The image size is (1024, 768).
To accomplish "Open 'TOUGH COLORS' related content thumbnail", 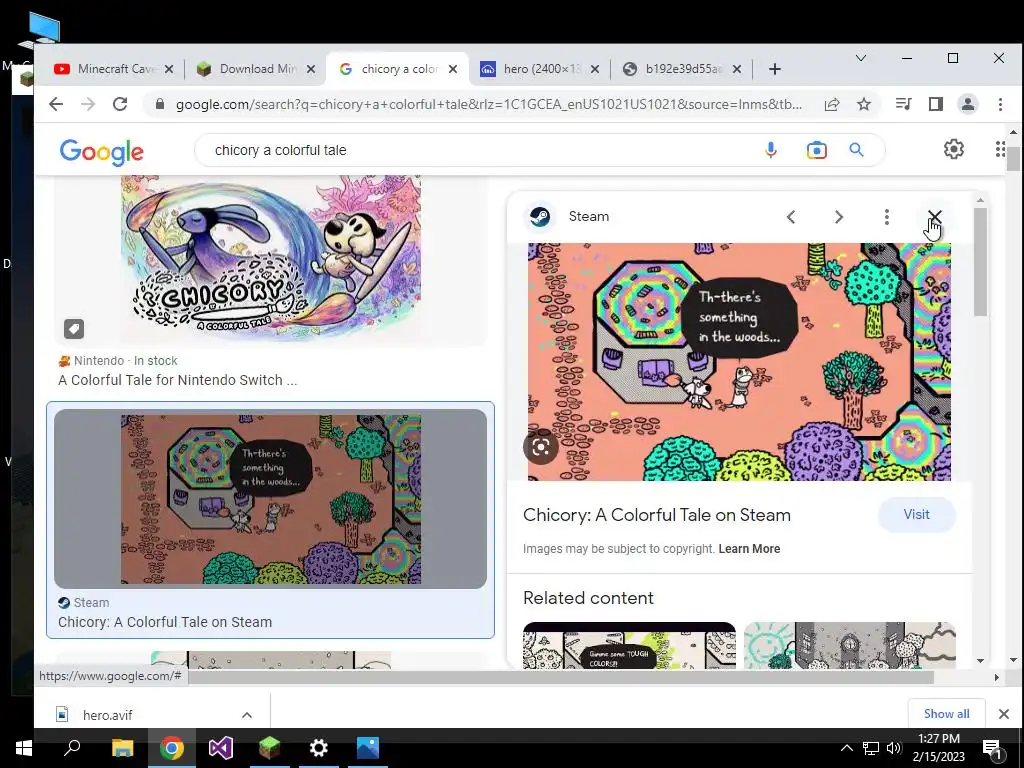I will [x=629, y=645].
